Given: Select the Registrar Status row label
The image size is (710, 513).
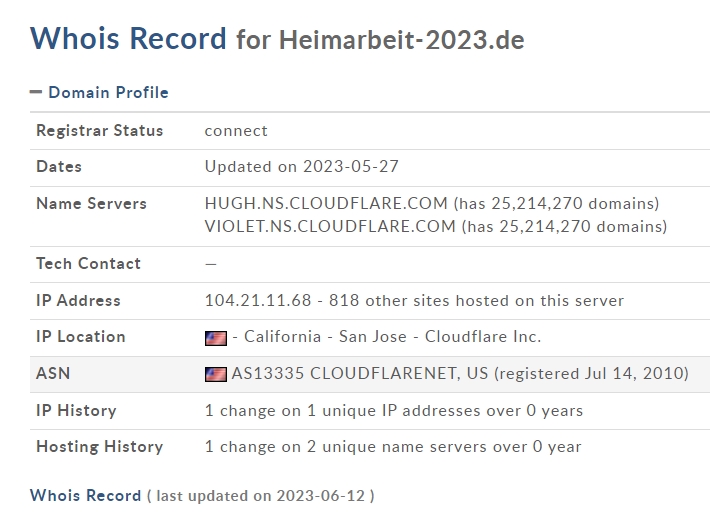Looking at the screenshot, I should (x=100, y=130).
